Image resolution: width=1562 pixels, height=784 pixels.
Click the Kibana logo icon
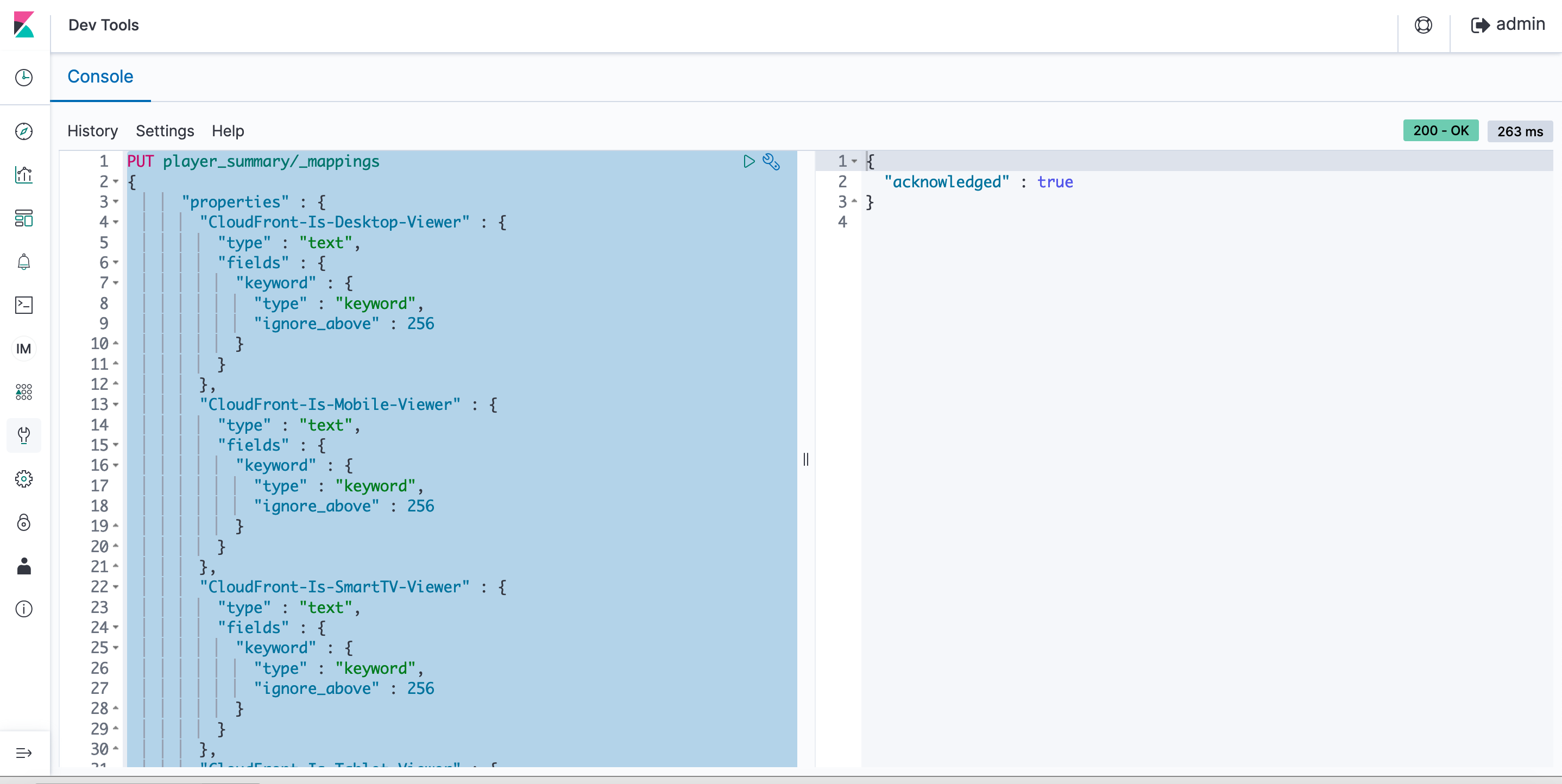click(24, 25)
